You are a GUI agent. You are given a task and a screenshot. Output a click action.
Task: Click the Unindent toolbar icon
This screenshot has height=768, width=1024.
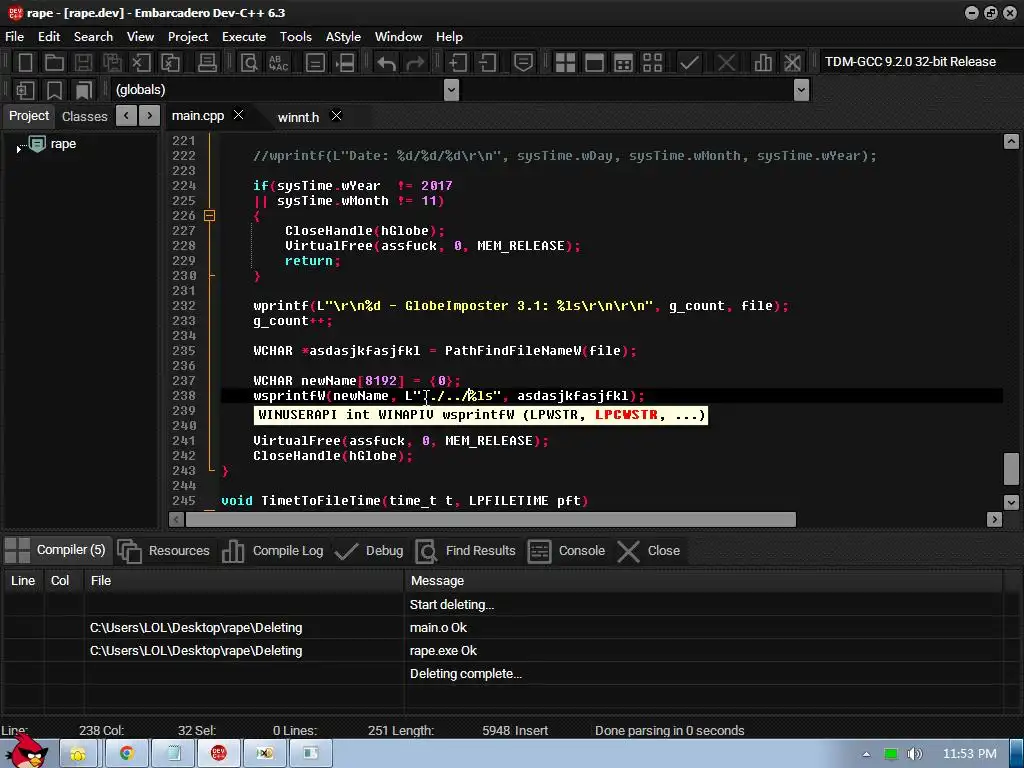coord(487,63)
